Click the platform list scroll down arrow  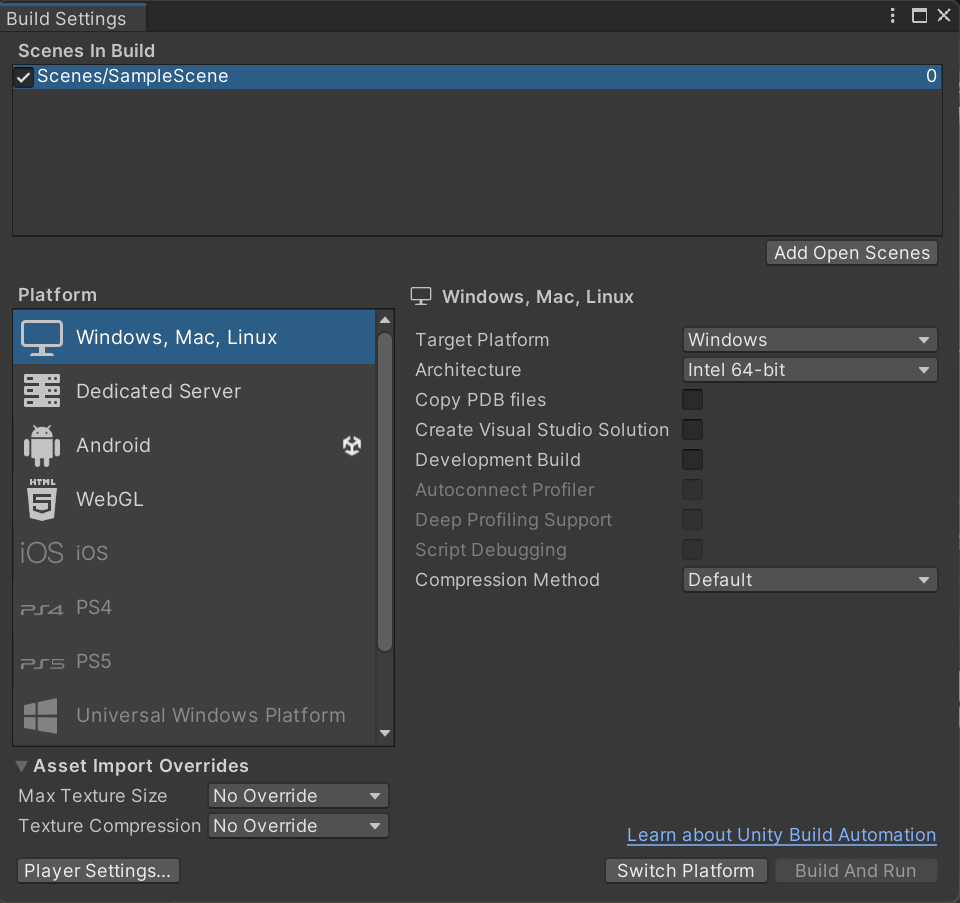(384, 733)
